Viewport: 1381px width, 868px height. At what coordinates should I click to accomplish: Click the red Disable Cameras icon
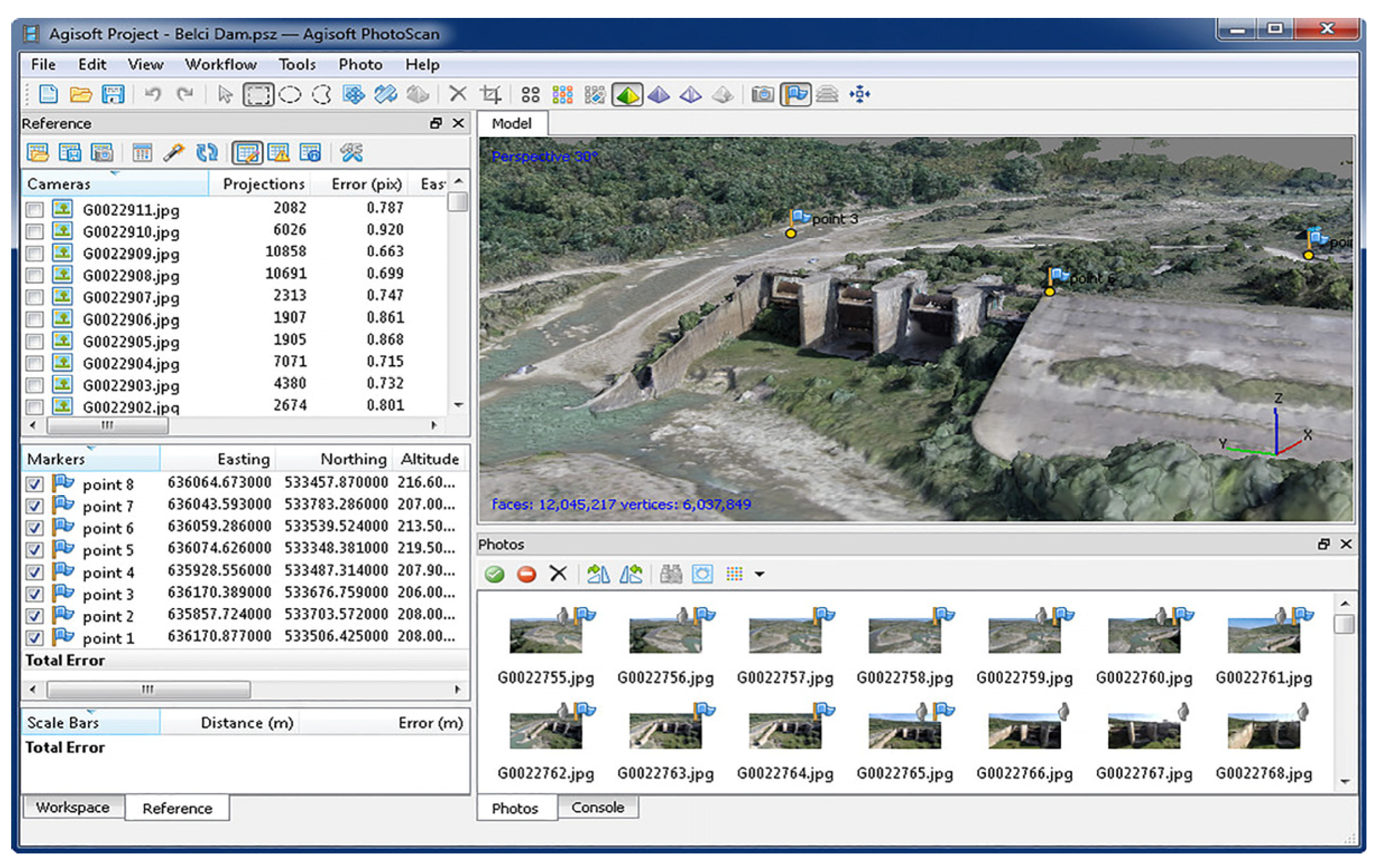(x=527, y=574)
